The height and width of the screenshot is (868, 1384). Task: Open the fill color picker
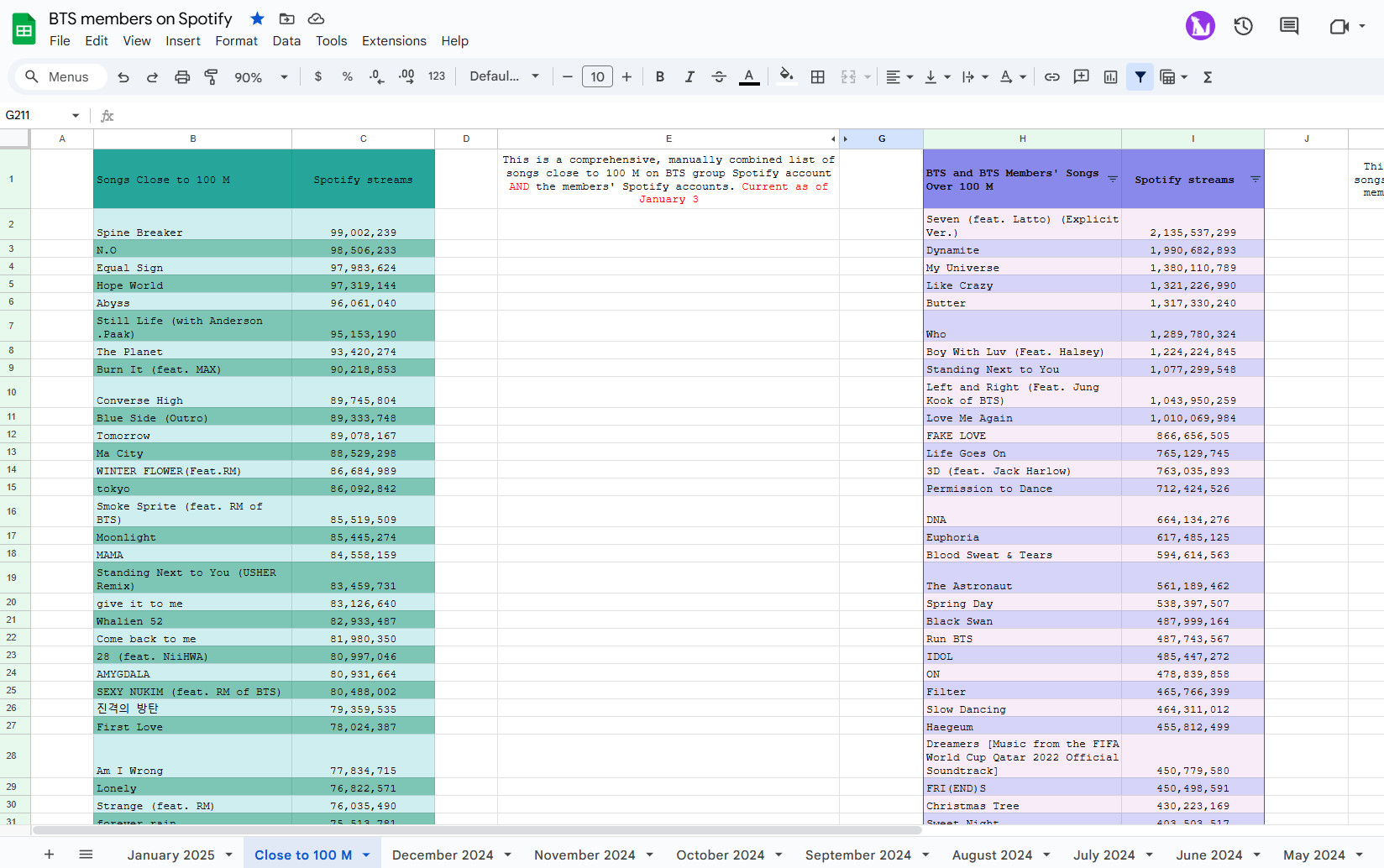click(786, 76)
